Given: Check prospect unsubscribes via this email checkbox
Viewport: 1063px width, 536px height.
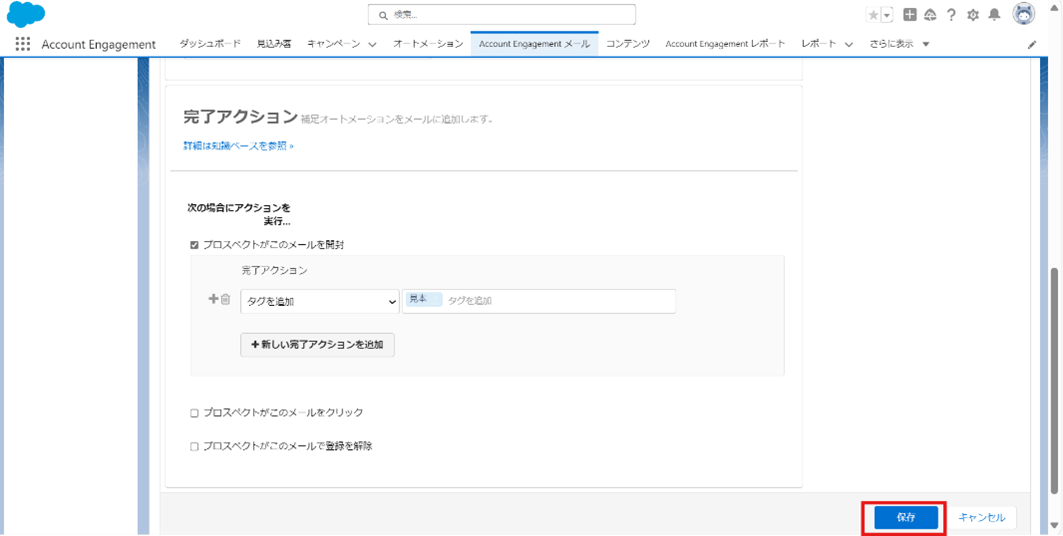Looking at the screenshot, I should click(x=194, y=447).
